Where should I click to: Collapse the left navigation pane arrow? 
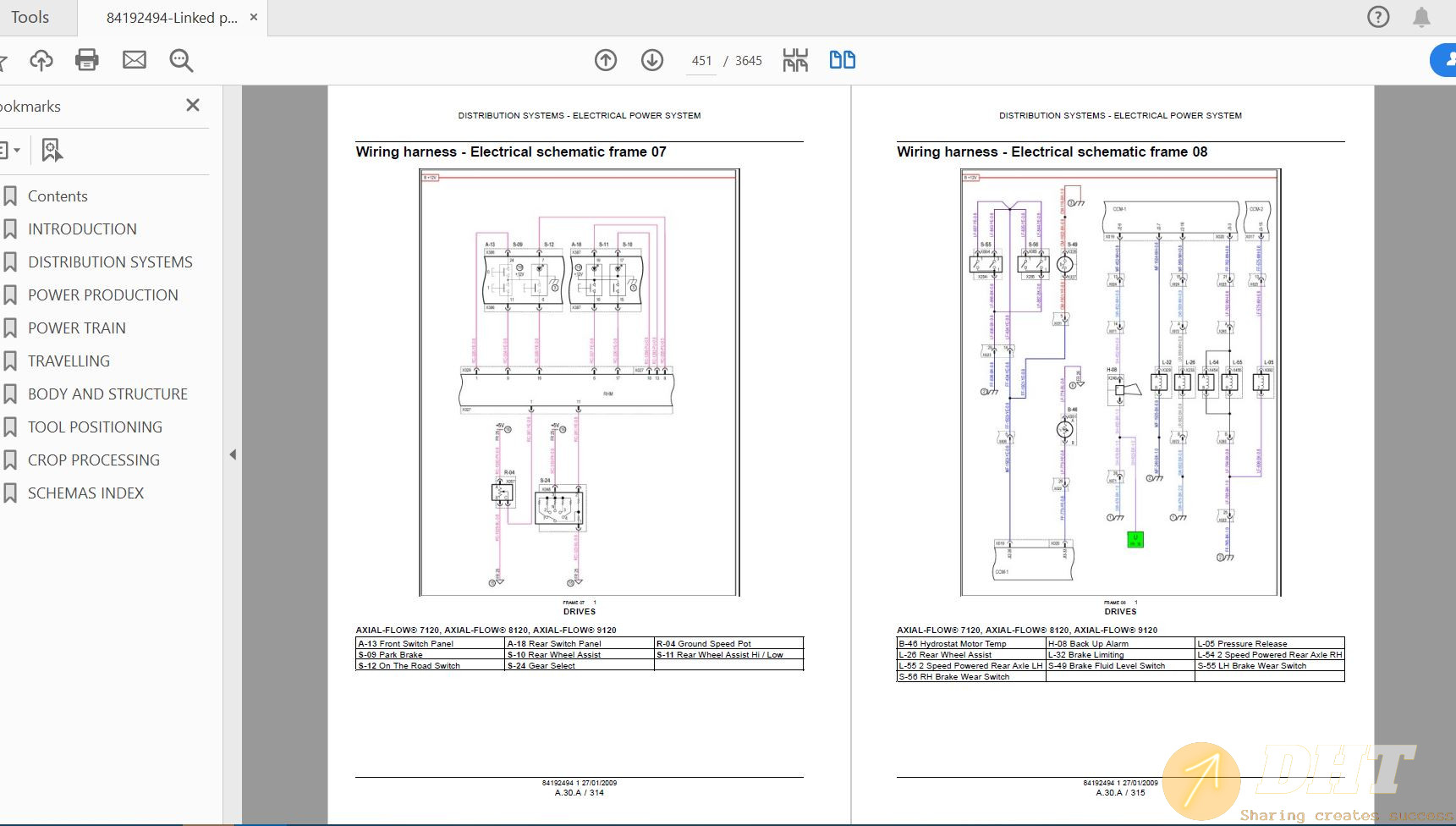point(233,454)
